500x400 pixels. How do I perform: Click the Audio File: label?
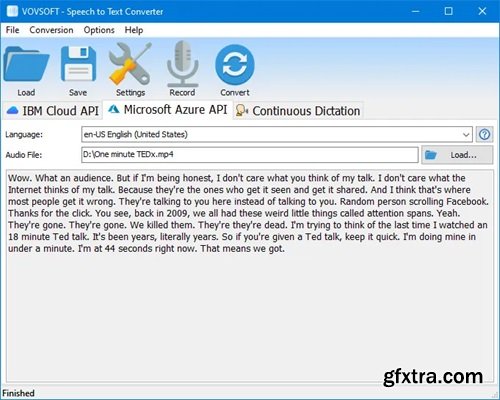[x=24, y=155]
